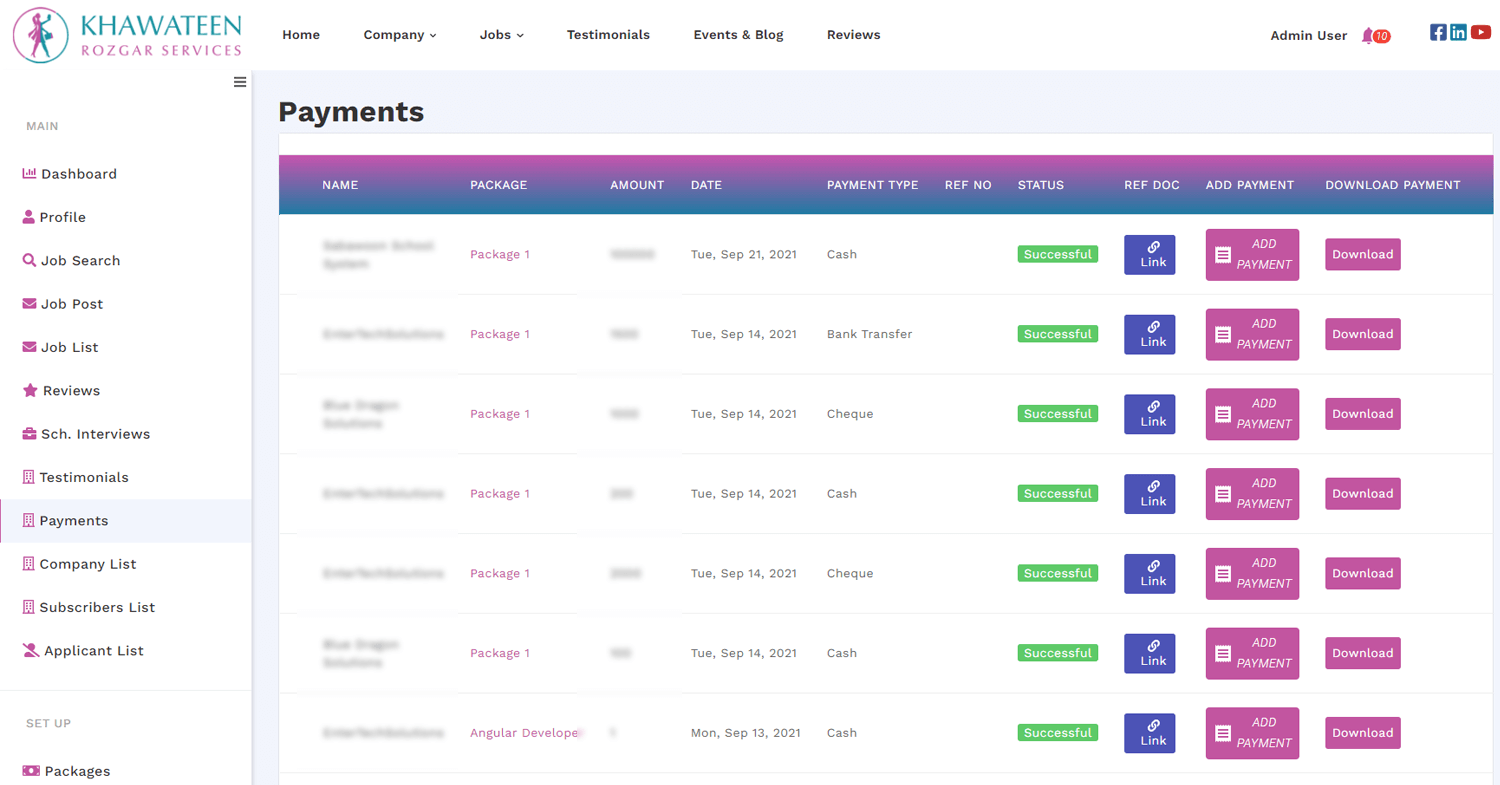Viewport: 1500px width, 785px height.
Task: Open the Admin User account menu
Action: (x=1308, y=35)
